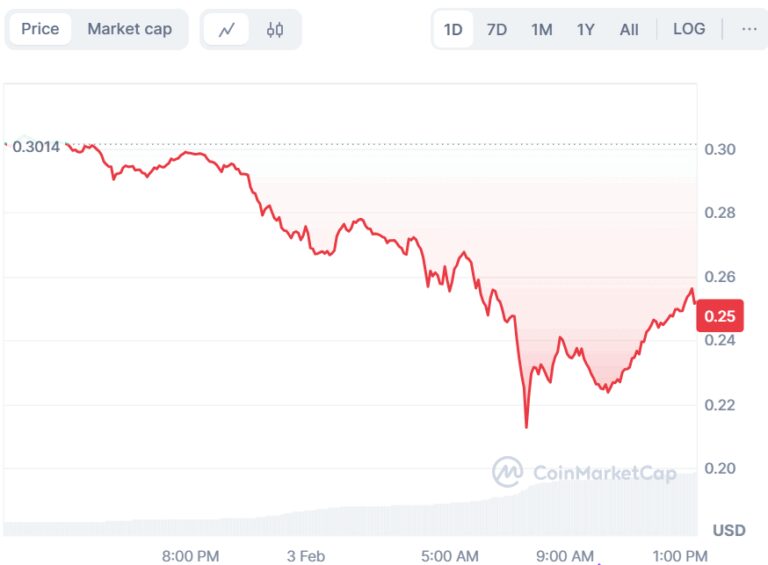Choose the 1M time range
Screen dimensions: 768x565
541,29
